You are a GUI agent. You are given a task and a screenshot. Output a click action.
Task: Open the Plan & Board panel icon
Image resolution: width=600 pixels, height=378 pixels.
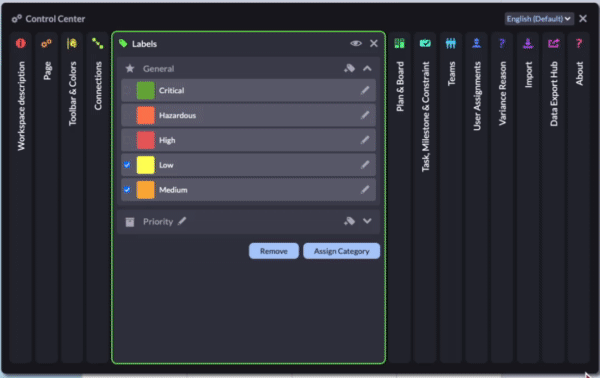[399, 43]
